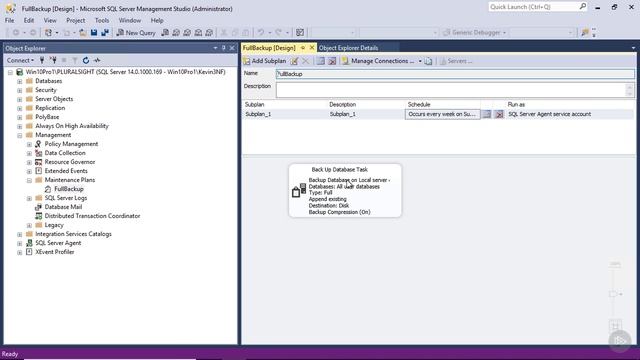Open the Manage Connections dropdown arrow

pyautogui.click(x=420, y=61)
